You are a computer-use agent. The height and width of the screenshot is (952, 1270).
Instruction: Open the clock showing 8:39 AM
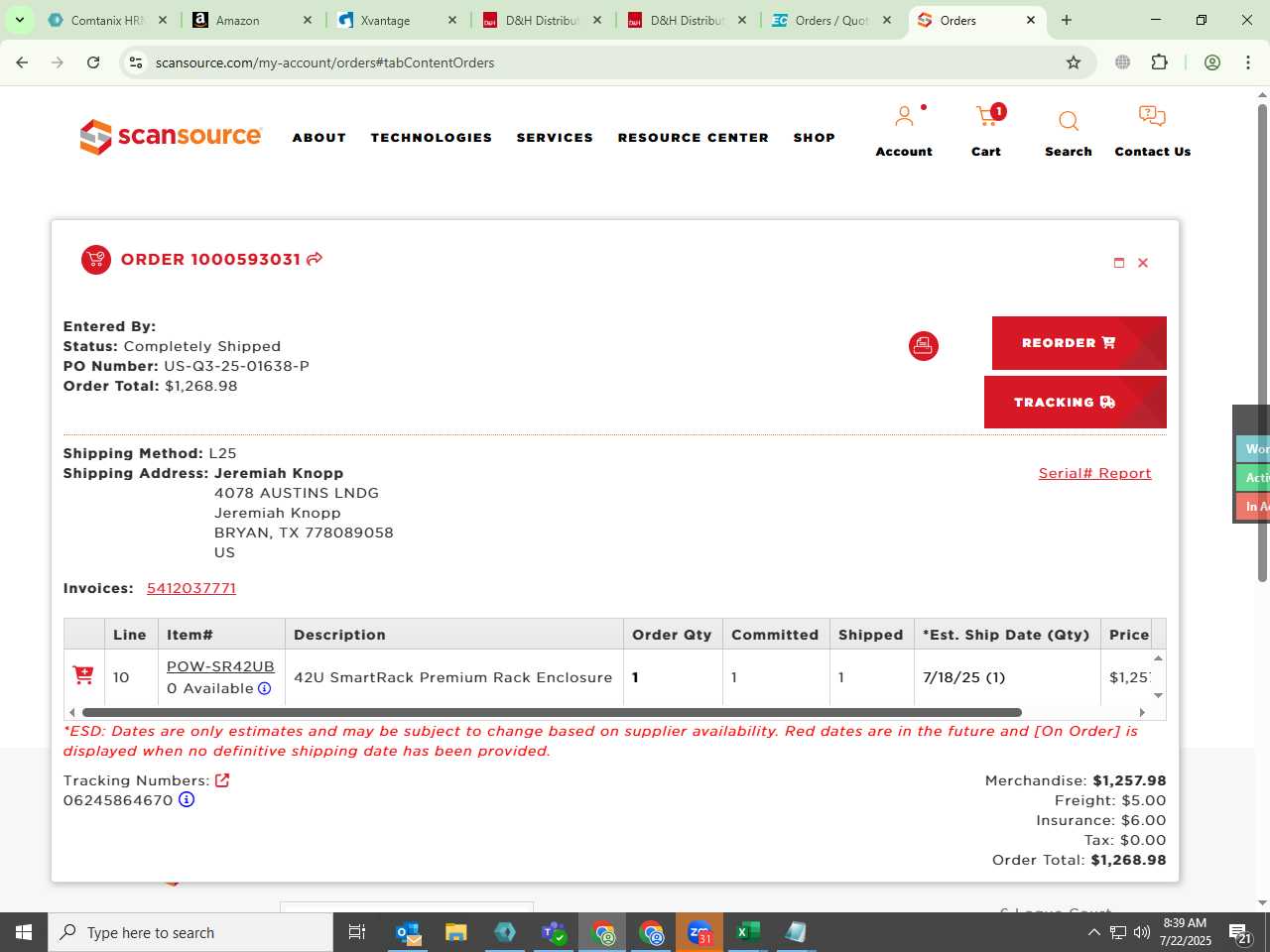[1185, 932]
